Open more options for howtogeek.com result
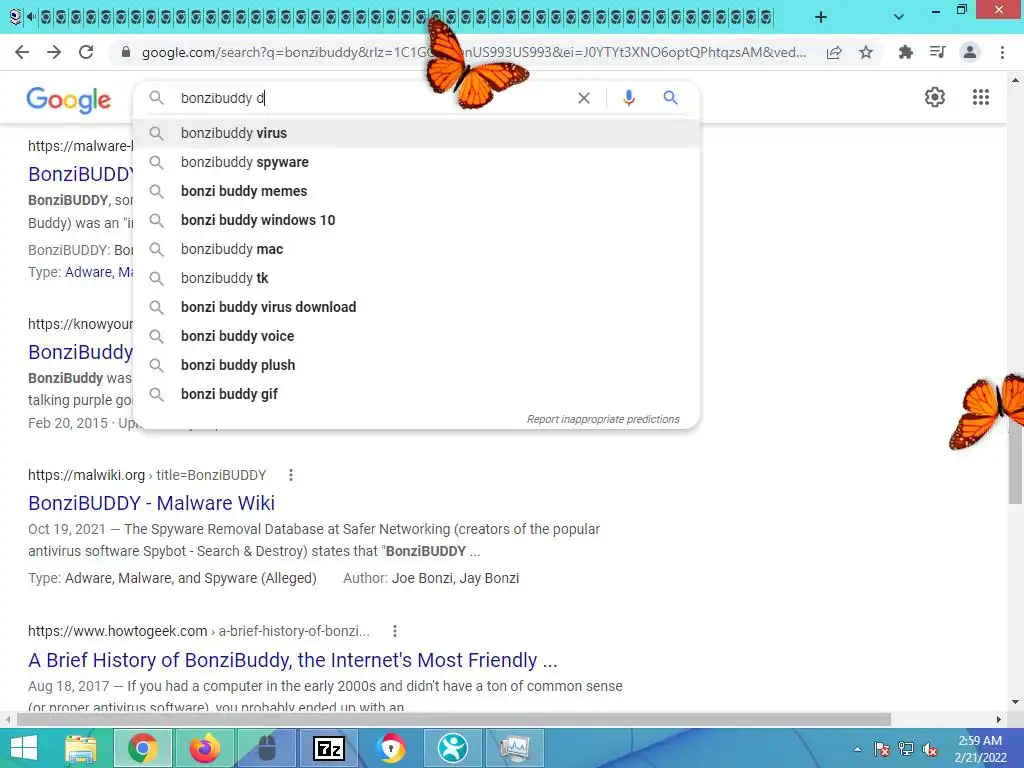Image resolution: width=1024 pixels, height=768 pixels. (394, 631)
